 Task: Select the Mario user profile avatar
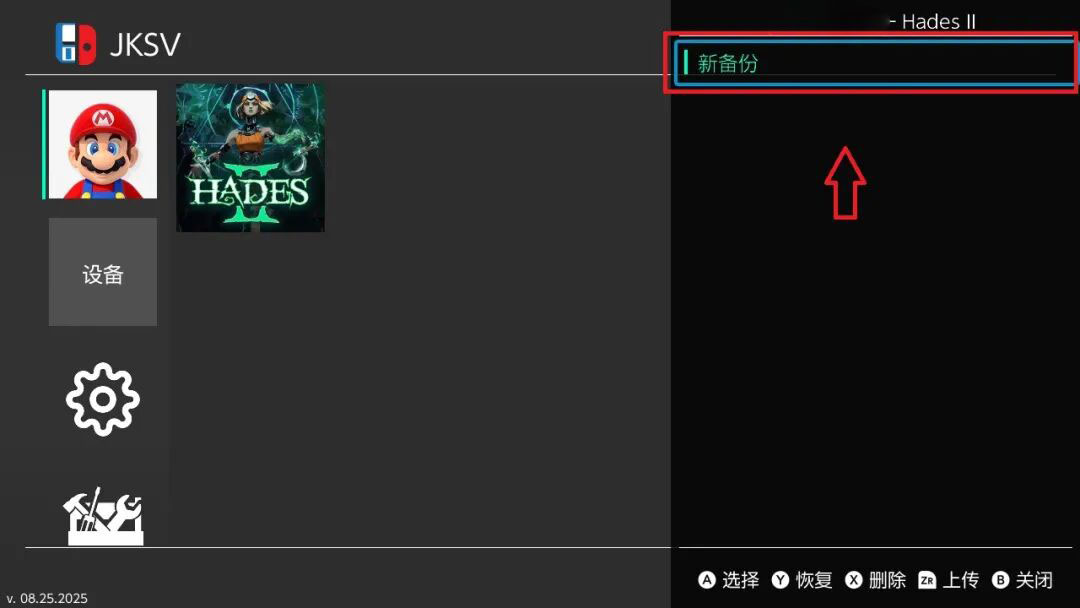click(103, 145)
